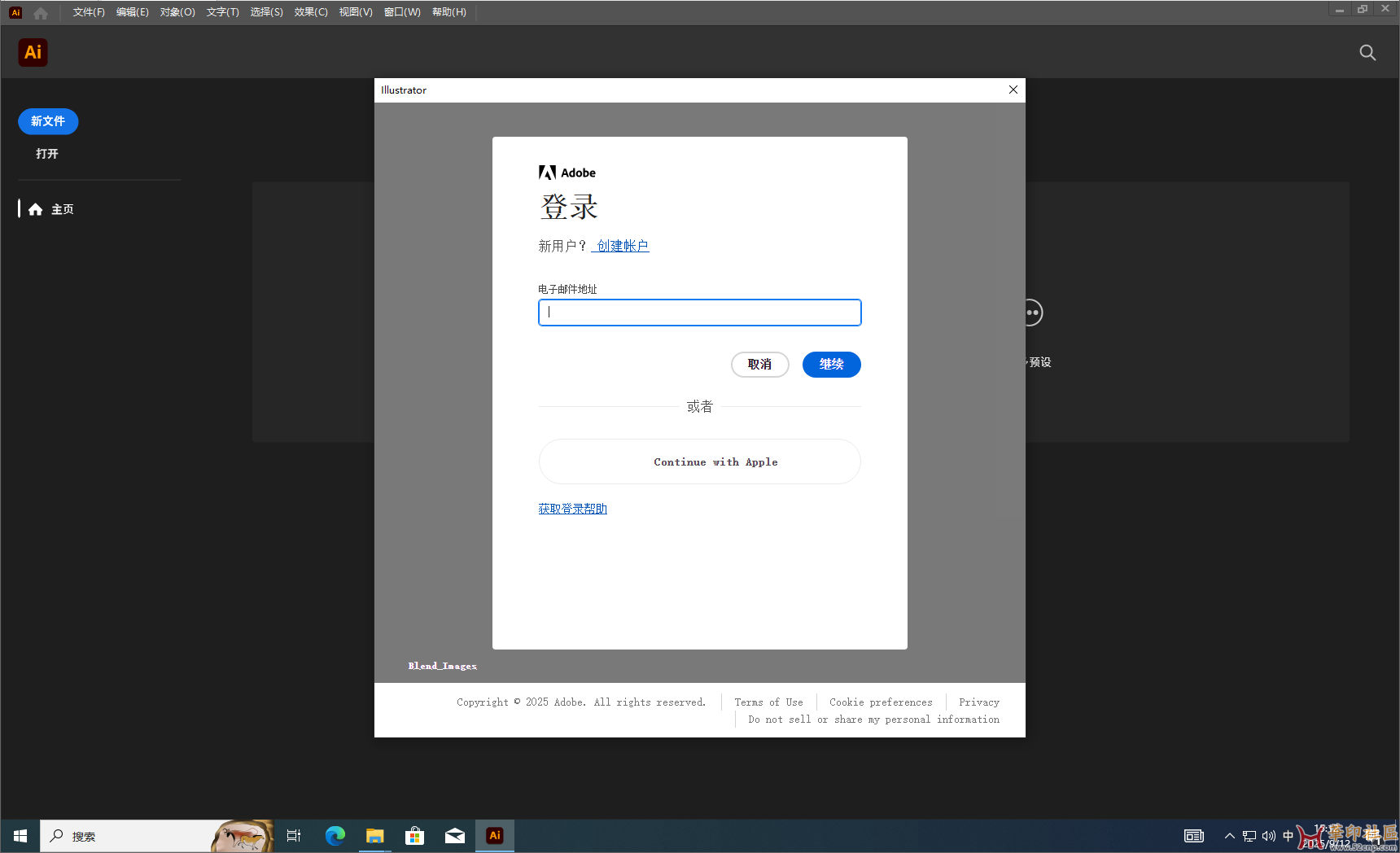
Task: Open Task View on taskbar
Action: 294,836
